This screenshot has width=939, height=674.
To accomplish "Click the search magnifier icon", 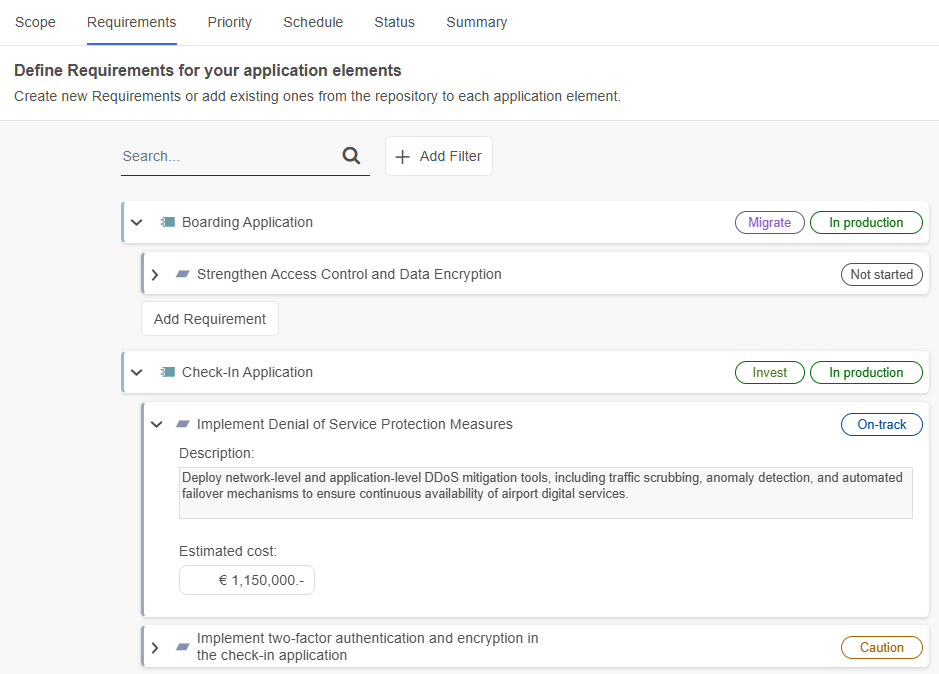I will 351,156.
